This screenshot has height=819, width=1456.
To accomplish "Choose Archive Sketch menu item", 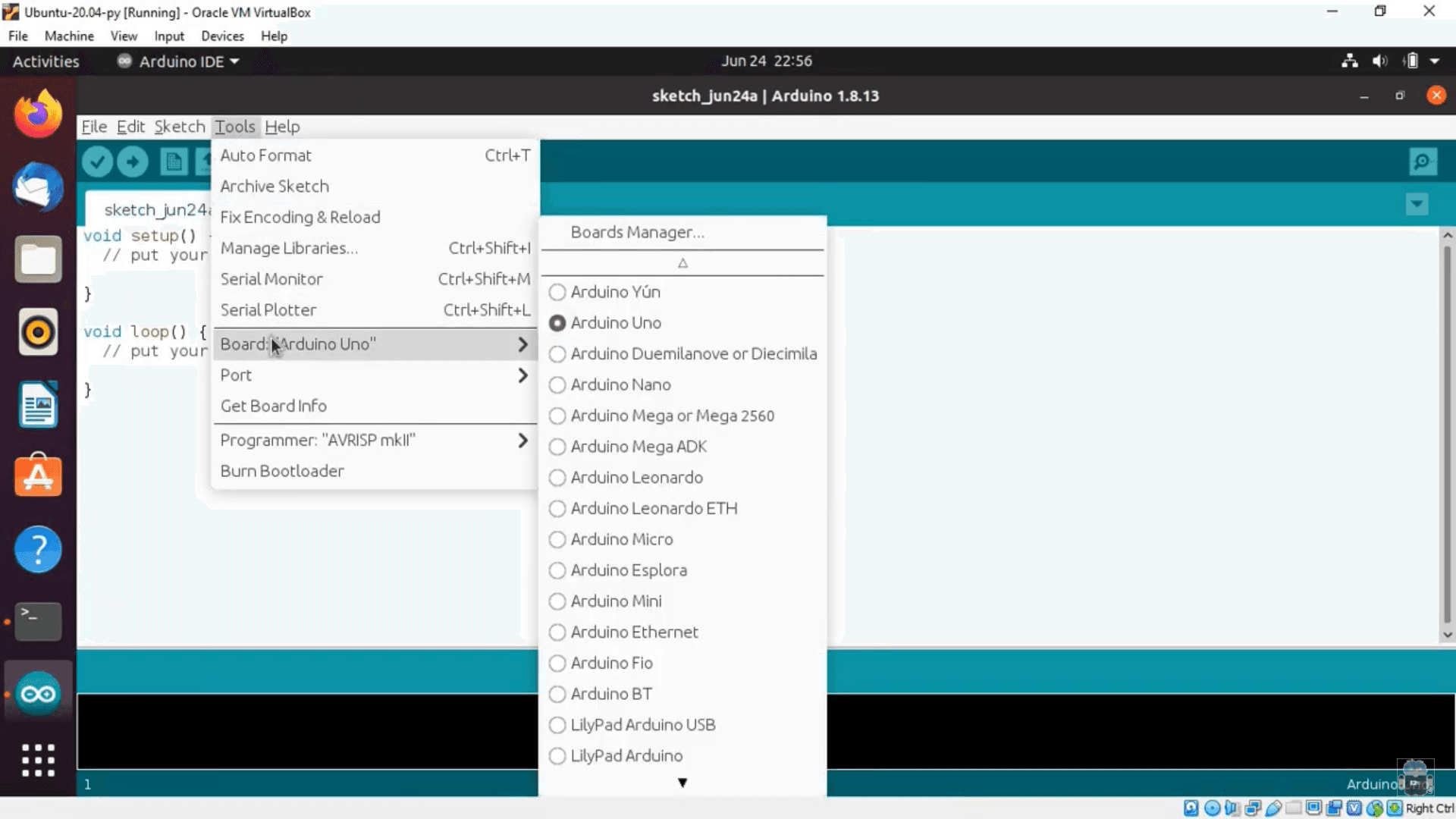I will click(x=375, y=187).
